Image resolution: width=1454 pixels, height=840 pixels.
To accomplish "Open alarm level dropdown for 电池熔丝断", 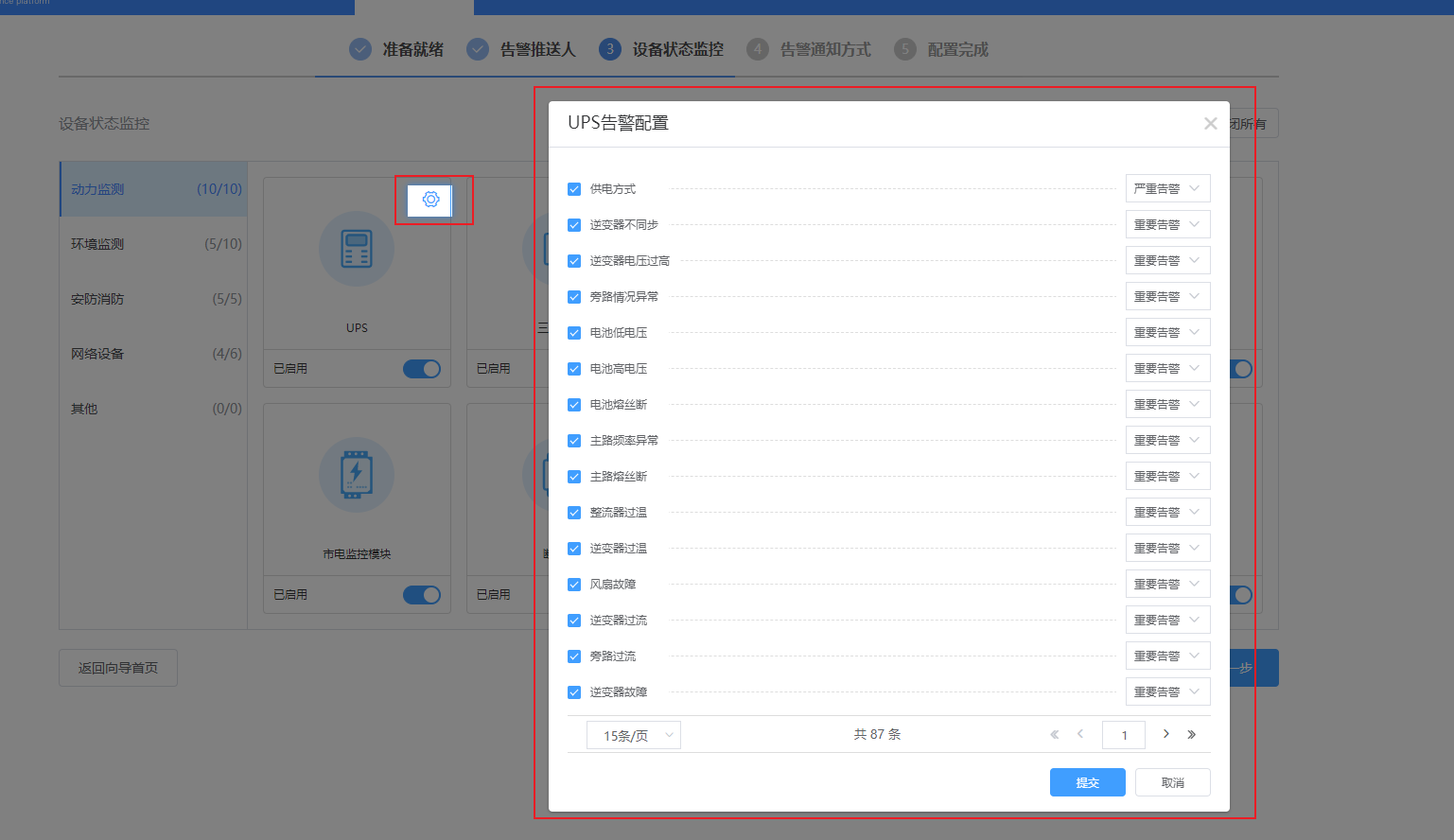I will click(x=1168, y=404).
